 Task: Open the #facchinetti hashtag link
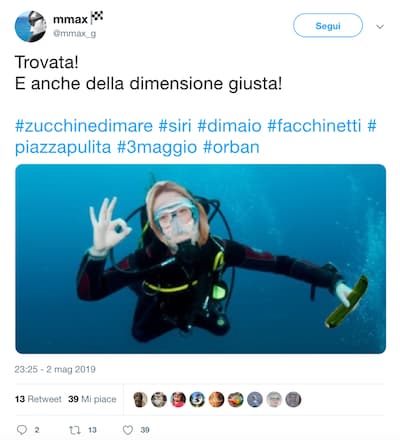point(314,126)
